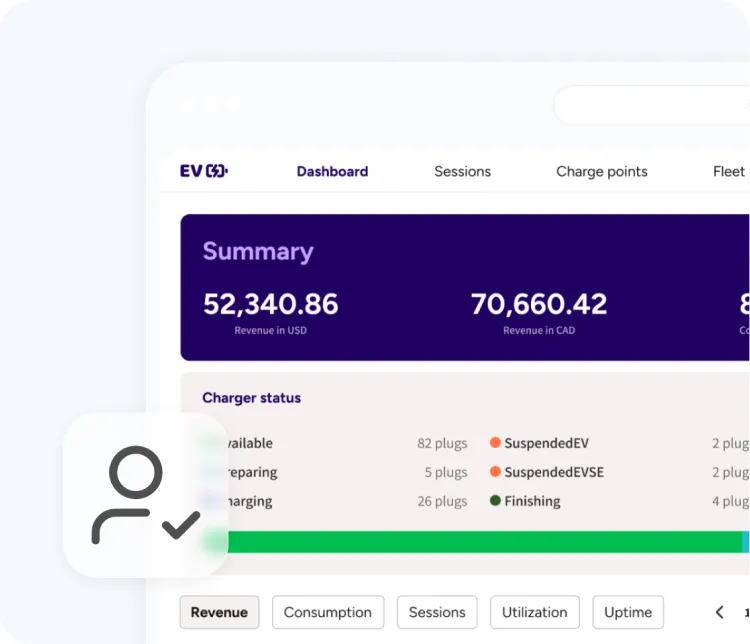Screen dimensions: 750x644
Task: Select the Sessions chart button
Action: (x=437, y=612)
